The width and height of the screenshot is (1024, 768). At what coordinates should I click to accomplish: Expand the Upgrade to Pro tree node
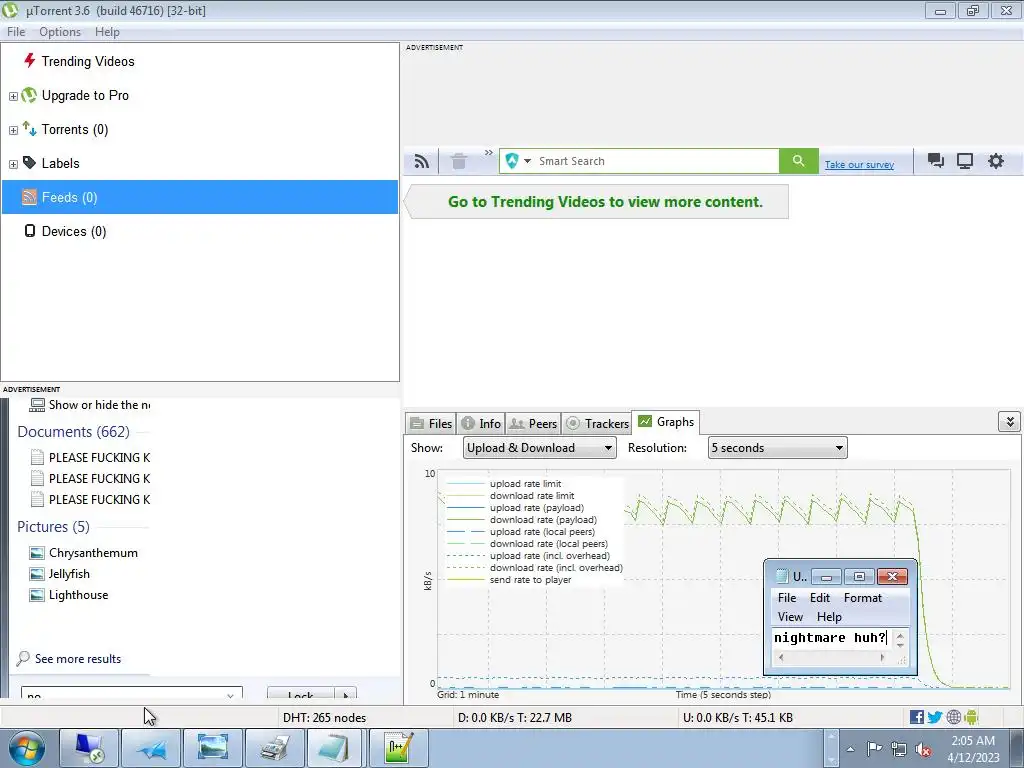(x=13, y=96)
